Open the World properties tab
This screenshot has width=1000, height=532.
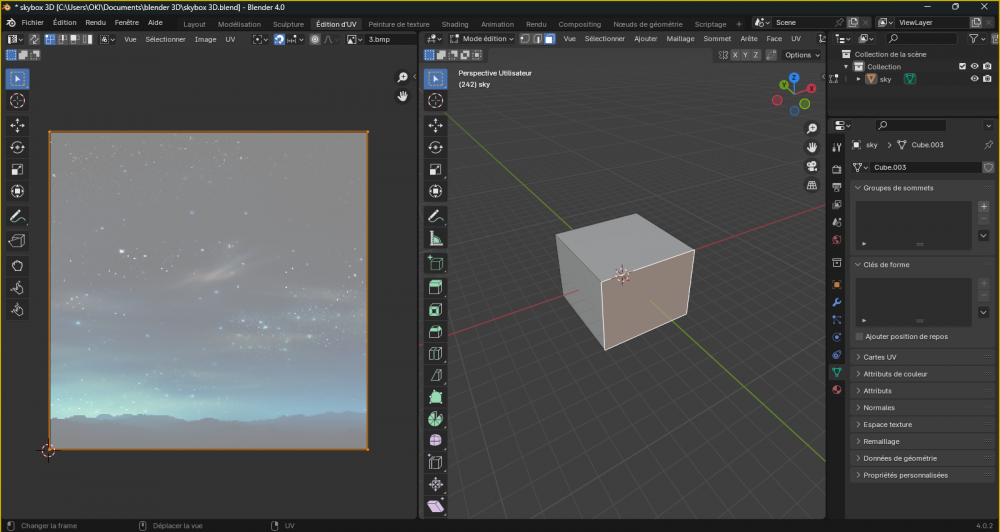pyautogui.click(x=837, y=240)
